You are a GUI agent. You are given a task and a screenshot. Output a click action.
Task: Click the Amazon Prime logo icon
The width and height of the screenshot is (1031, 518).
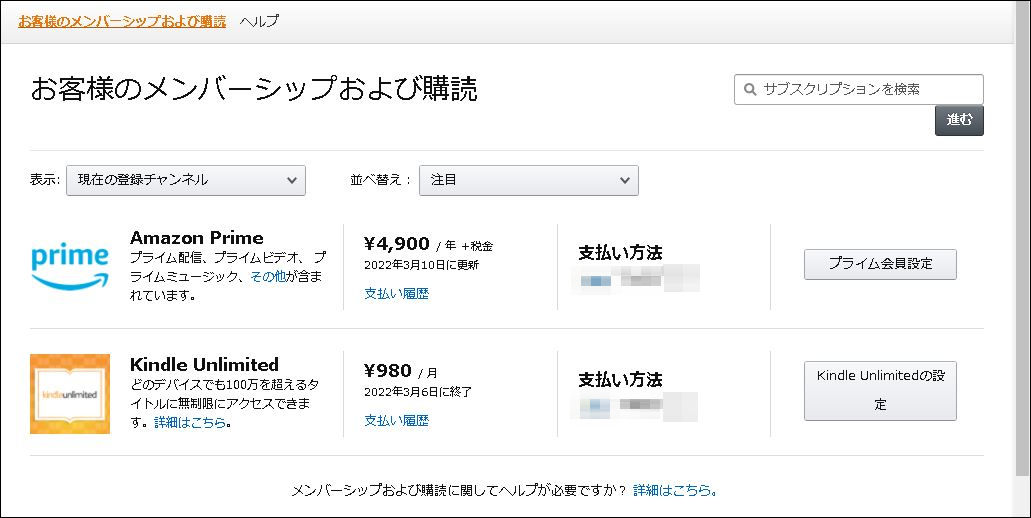click(70, 266)
